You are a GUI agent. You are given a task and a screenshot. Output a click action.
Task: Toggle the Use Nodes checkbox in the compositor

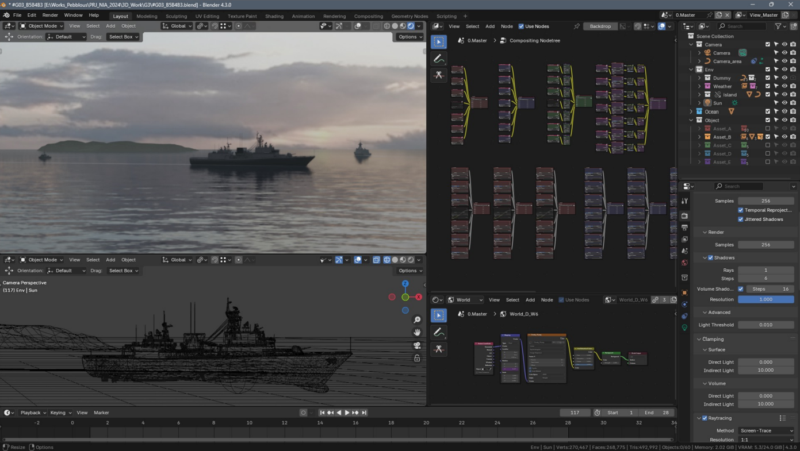(x=521, y=26)
